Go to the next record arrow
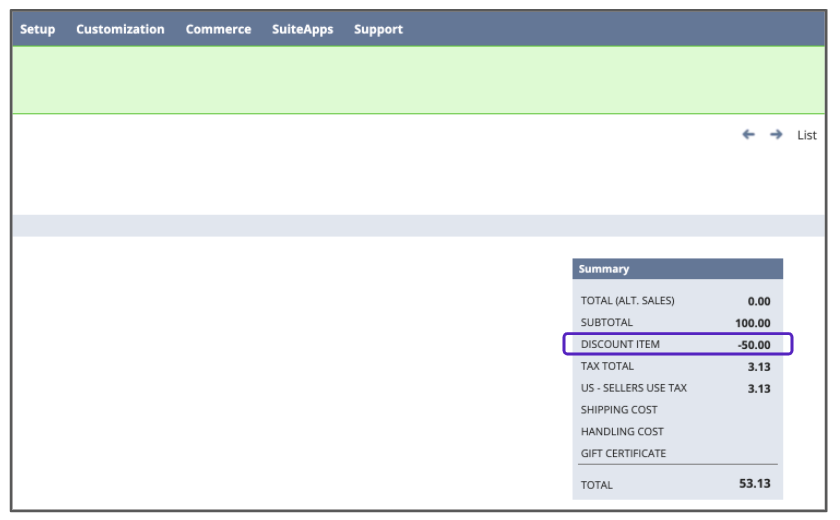The image size is (840, 520). [776, 135]
